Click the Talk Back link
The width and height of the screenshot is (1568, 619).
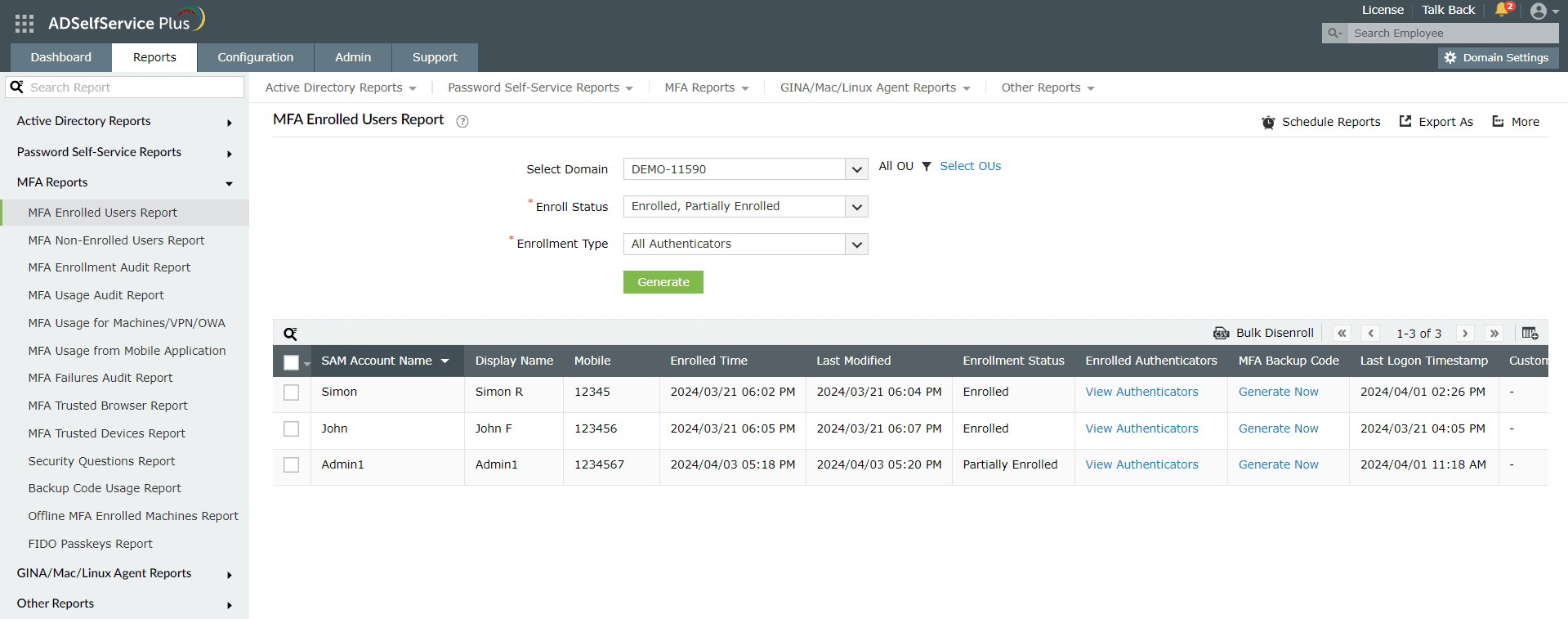tap(1449, 10)
